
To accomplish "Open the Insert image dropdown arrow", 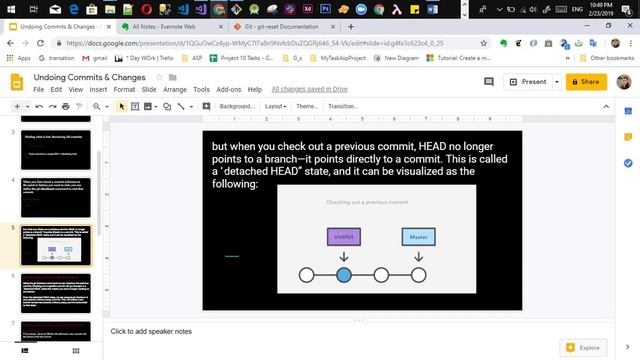I will point(156,107).
